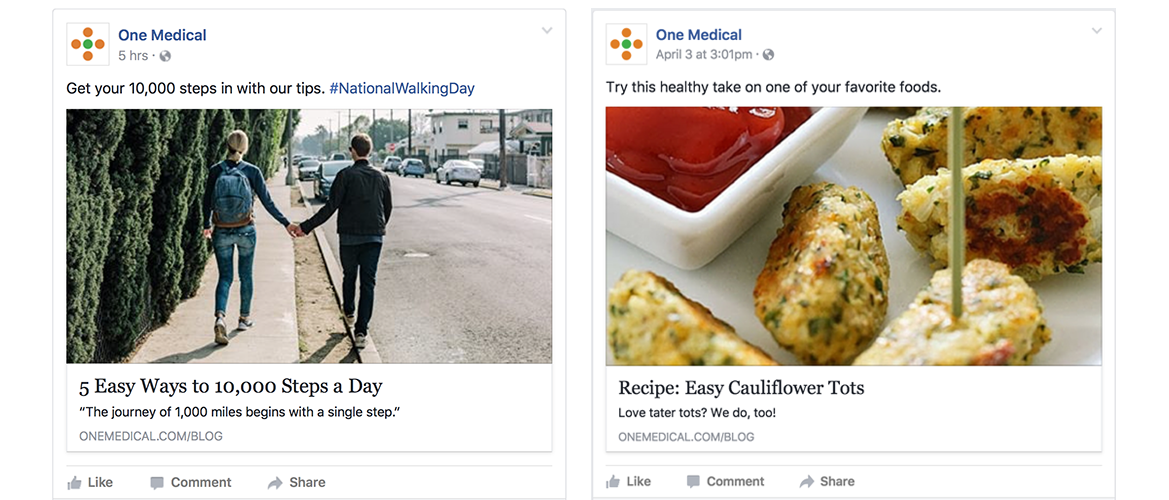1169x500 pixels.
Task: Open One Medical page name on walking post
Action: coord(162,35)
